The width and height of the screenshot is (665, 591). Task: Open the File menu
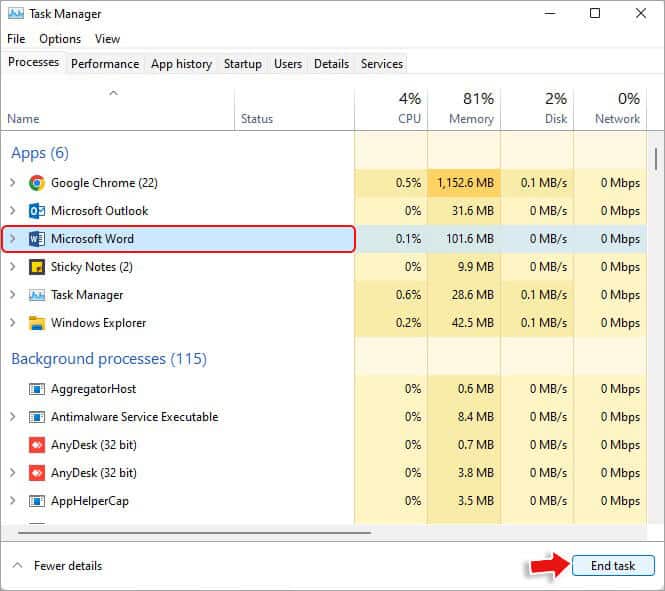coord(16,39)
